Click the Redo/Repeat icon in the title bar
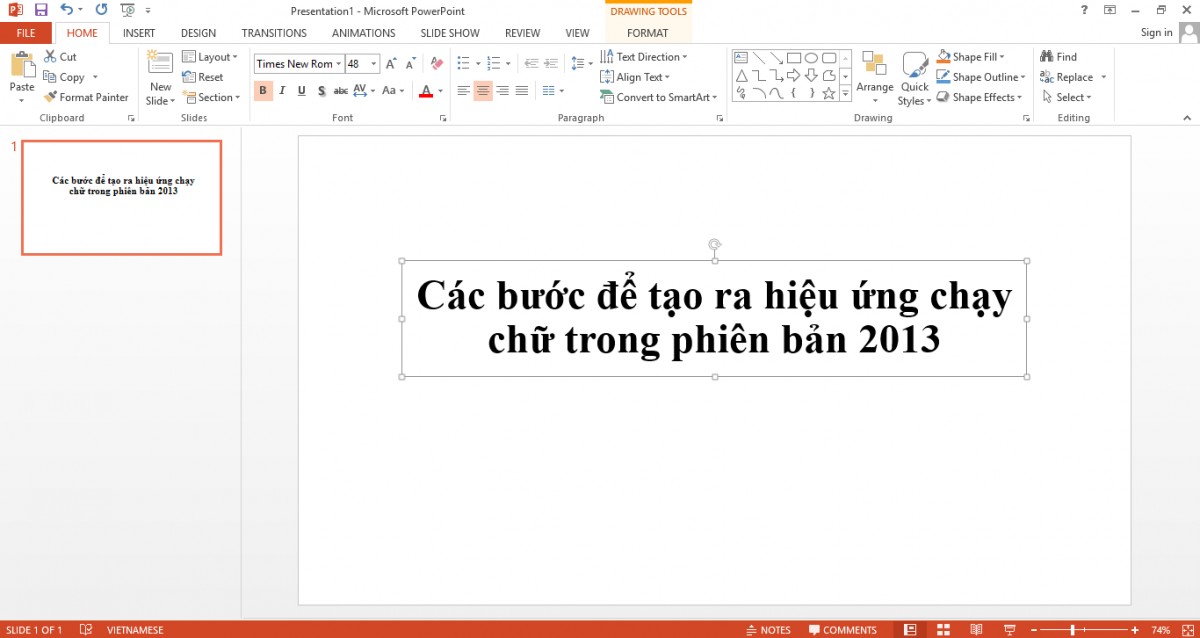Image resolution: width=1200 pixels, height=638 pixels. pos(101,10)
